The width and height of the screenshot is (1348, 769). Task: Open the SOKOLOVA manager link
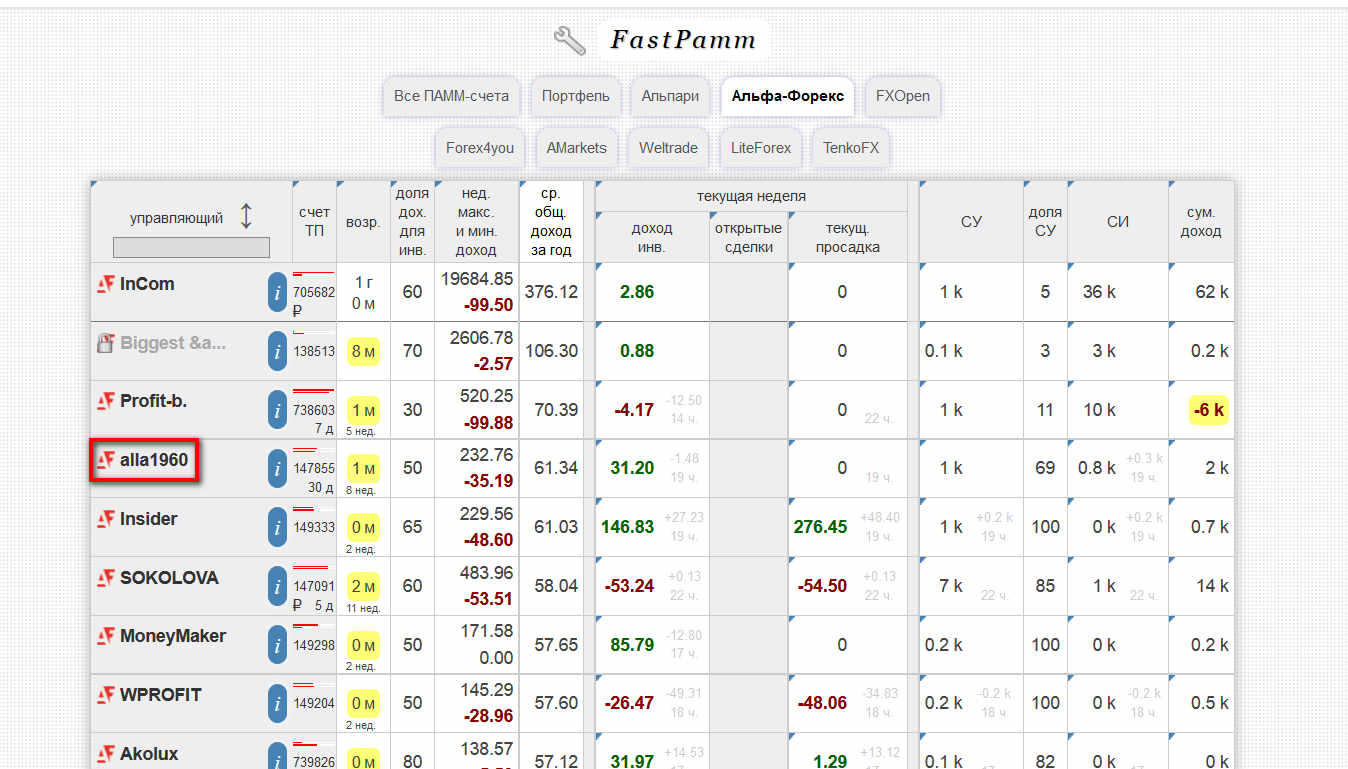pyautogui.click(x=168, y=578)
